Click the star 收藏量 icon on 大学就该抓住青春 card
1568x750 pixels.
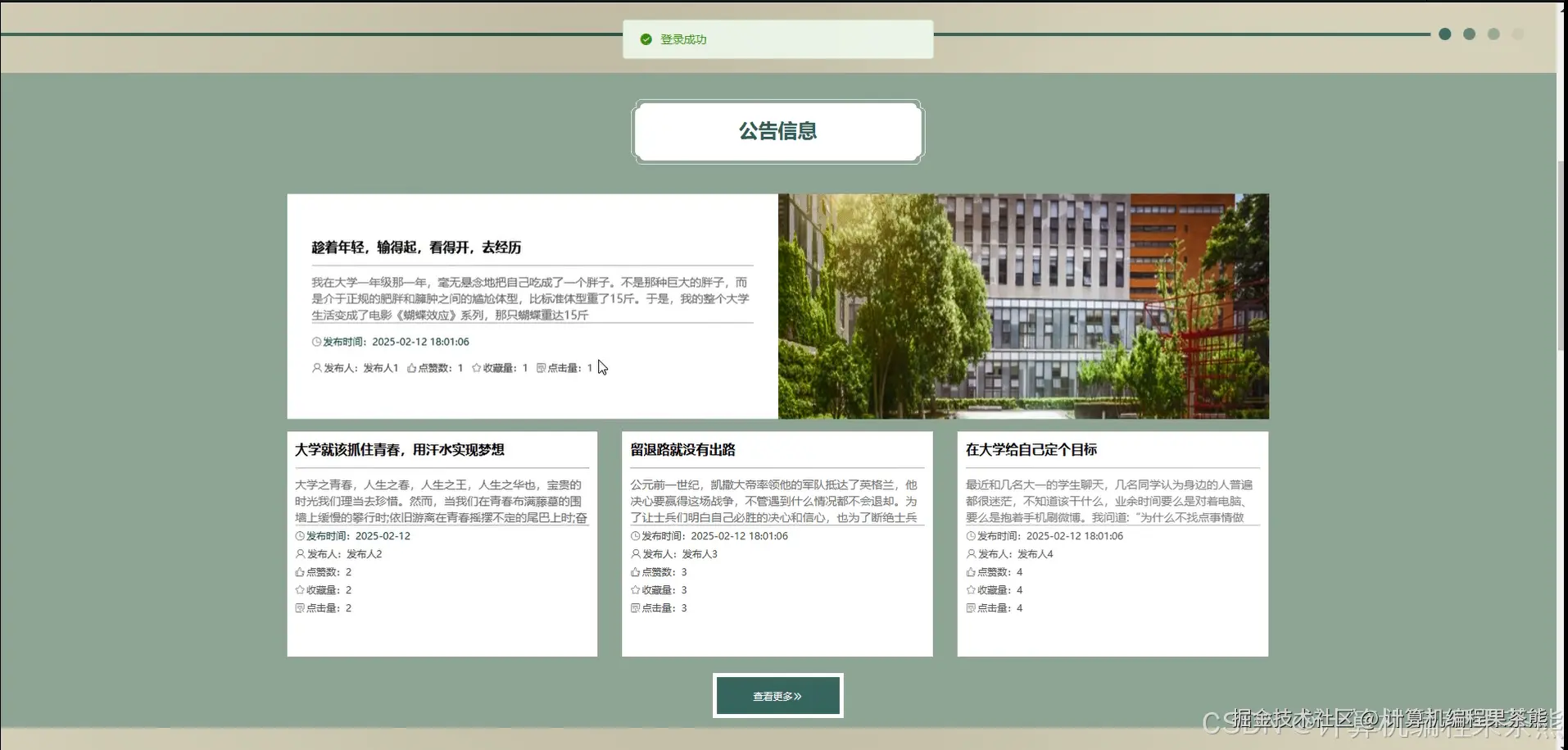point(298,589)
